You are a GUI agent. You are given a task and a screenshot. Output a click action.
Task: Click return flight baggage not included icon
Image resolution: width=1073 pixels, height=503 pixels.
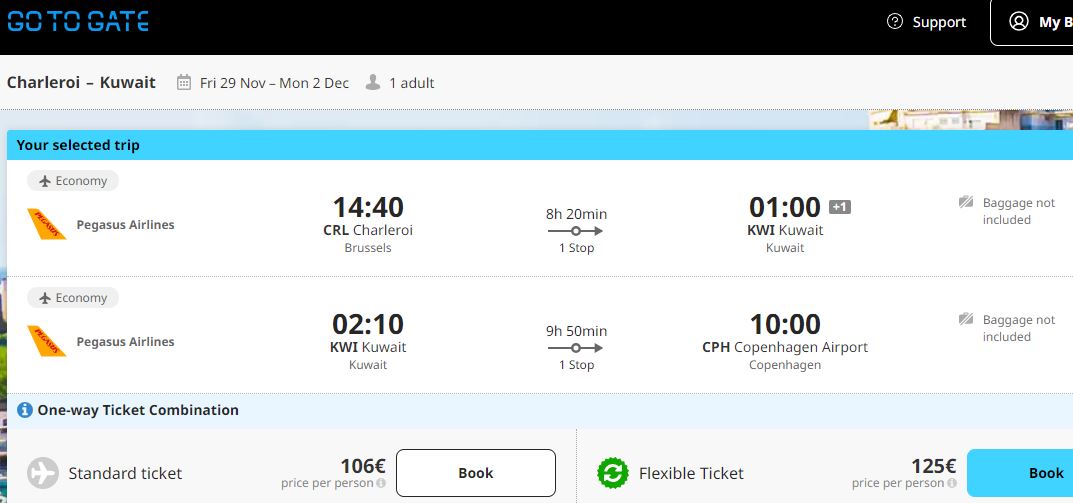coord(966,319)
